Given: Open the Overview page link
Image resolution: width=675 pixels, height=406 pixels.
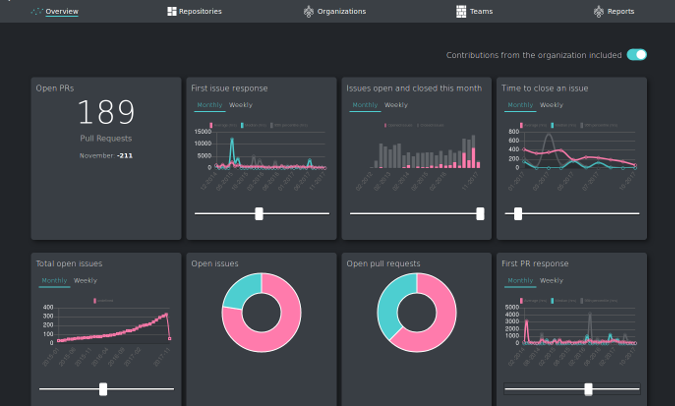Looking at the screenshot, I should [62, 12].
